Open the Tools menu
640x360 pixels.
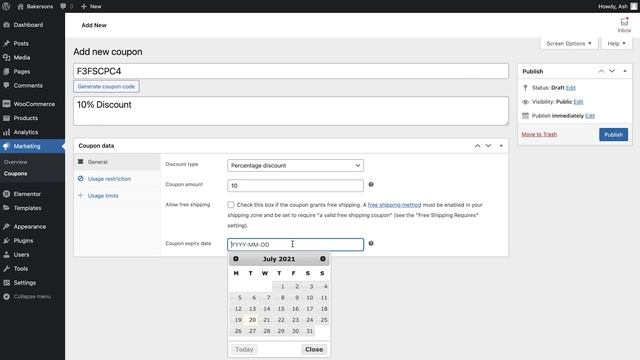point(20,269)
